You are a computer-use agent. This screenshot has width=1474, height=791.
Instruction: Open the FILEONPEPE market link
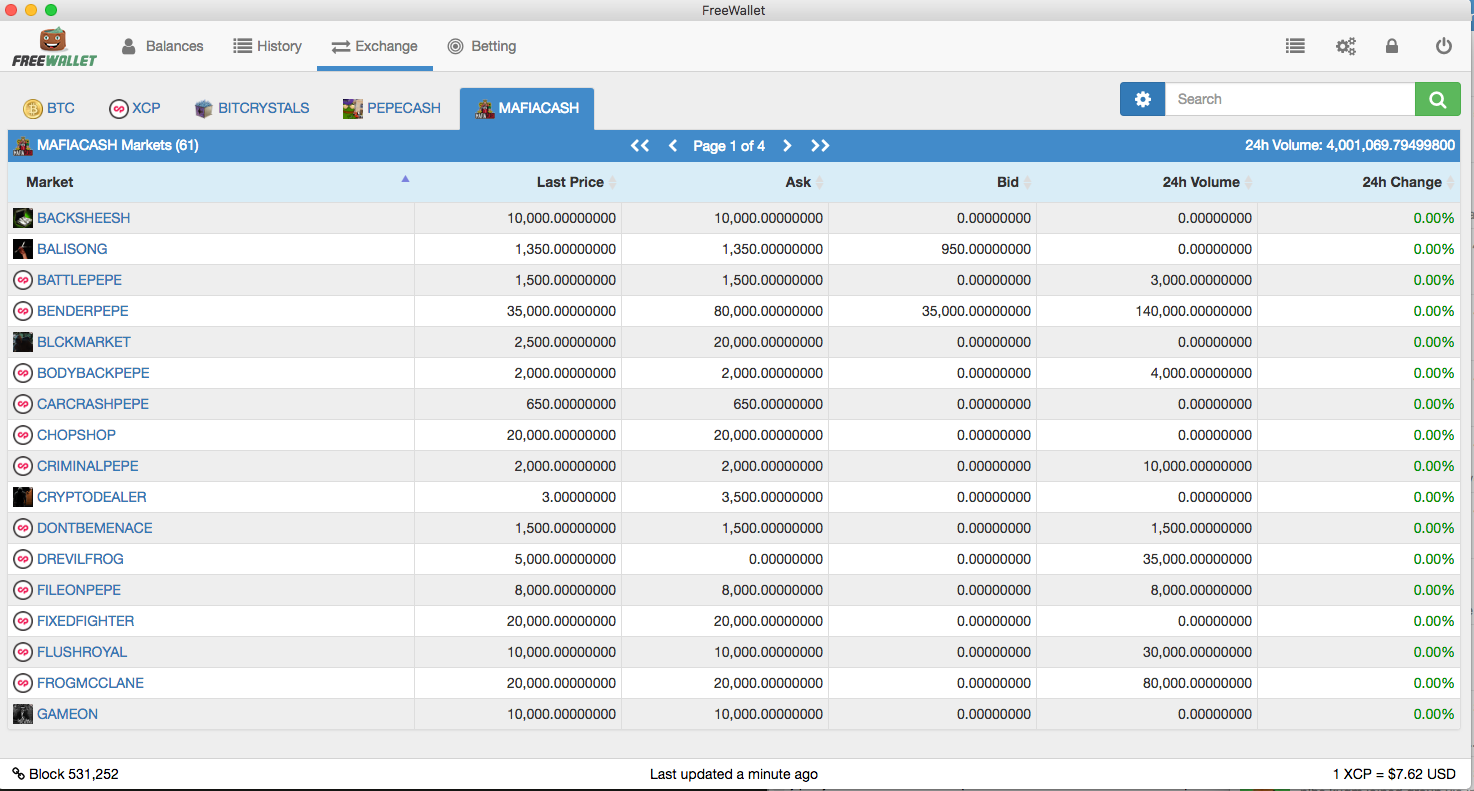(79, 590)
